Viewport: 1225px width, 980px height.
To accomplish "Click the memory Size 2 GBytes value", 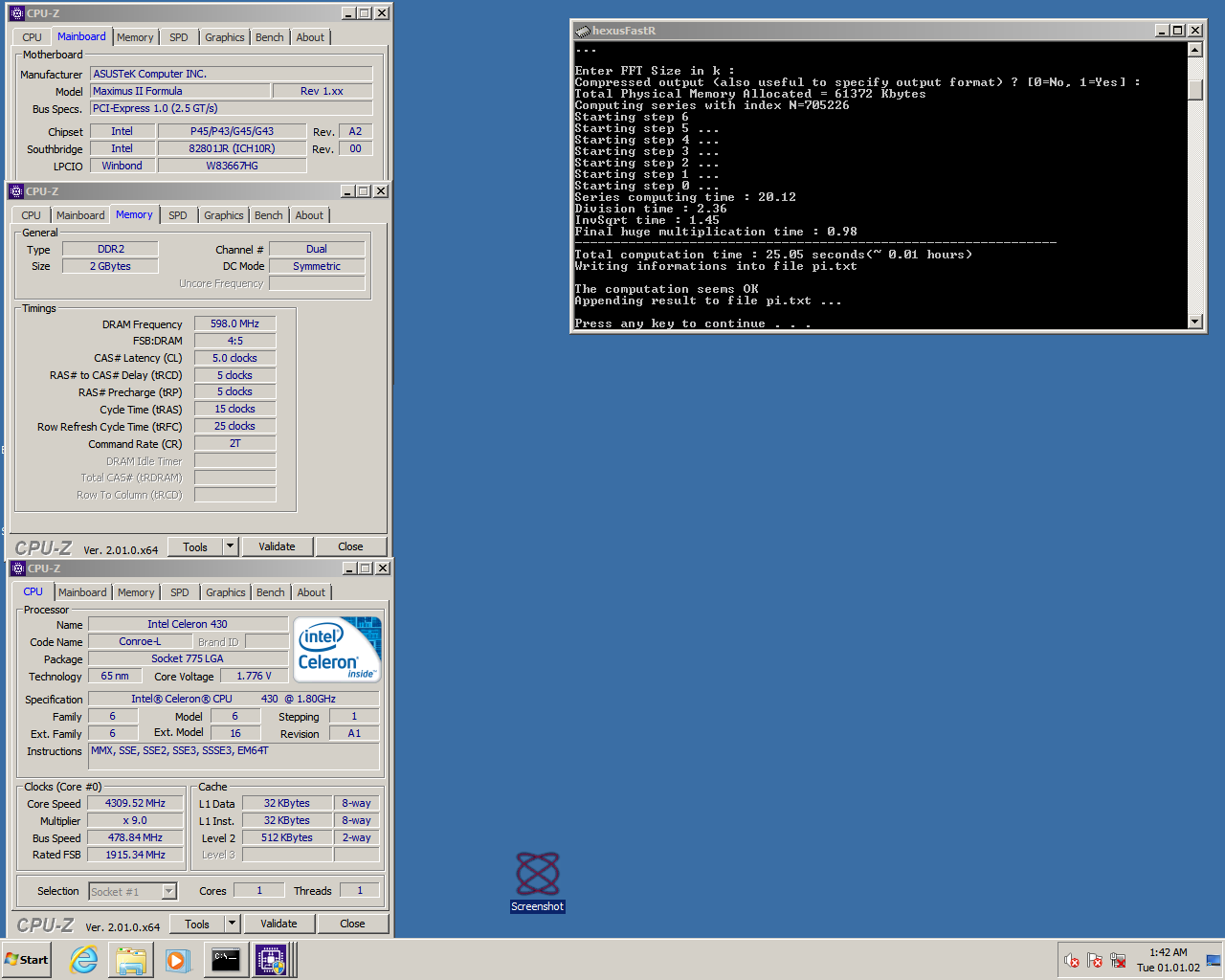I will tap(110, 266).
